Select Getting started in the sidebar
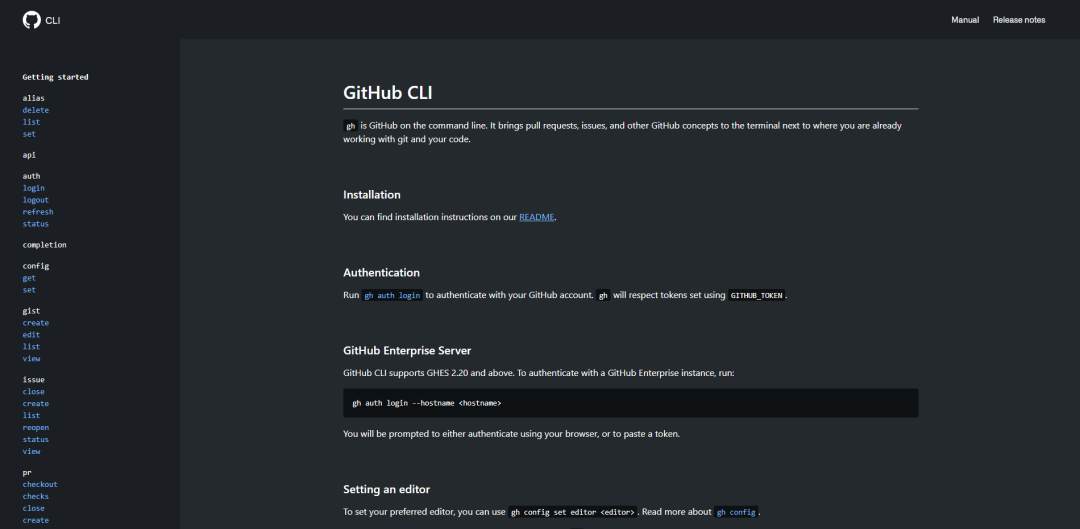1080x529 pixels. 55,77
